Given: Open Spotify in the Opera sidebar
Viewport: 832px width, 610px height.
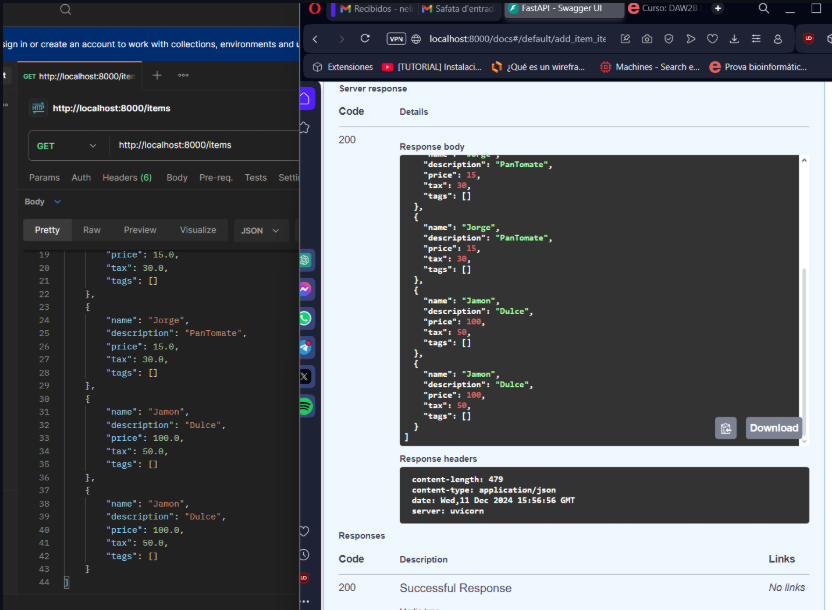Looking at the screenshot, I should 305,406.
